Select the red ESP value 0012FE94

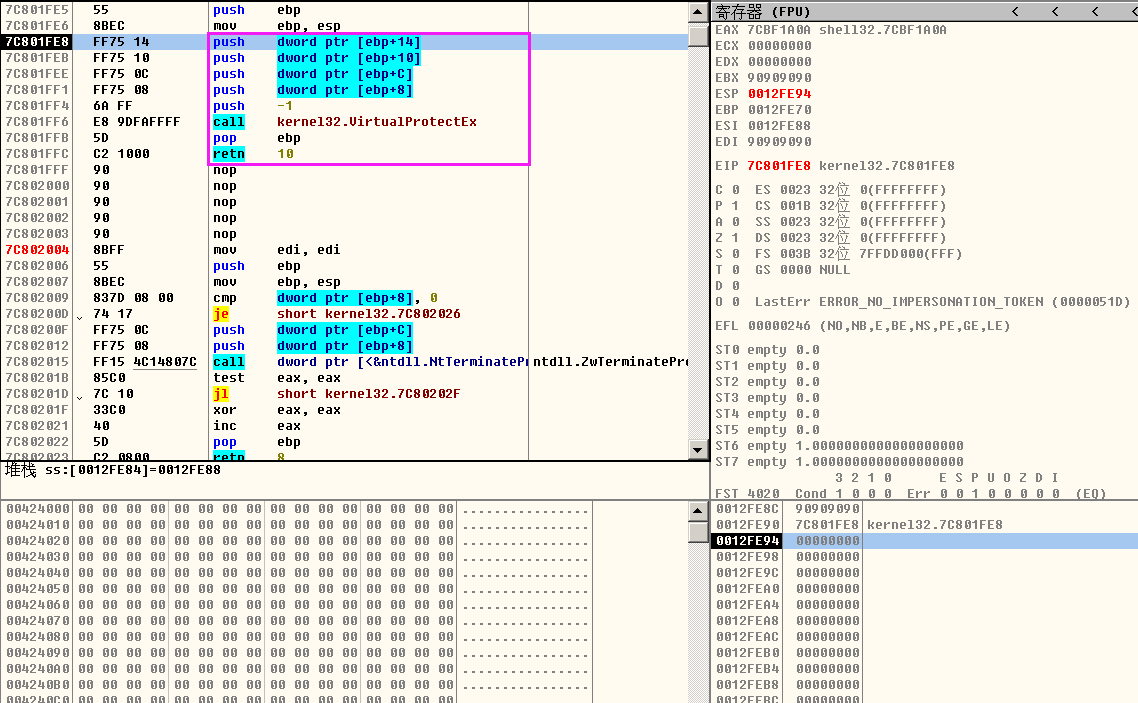(779, 94)
